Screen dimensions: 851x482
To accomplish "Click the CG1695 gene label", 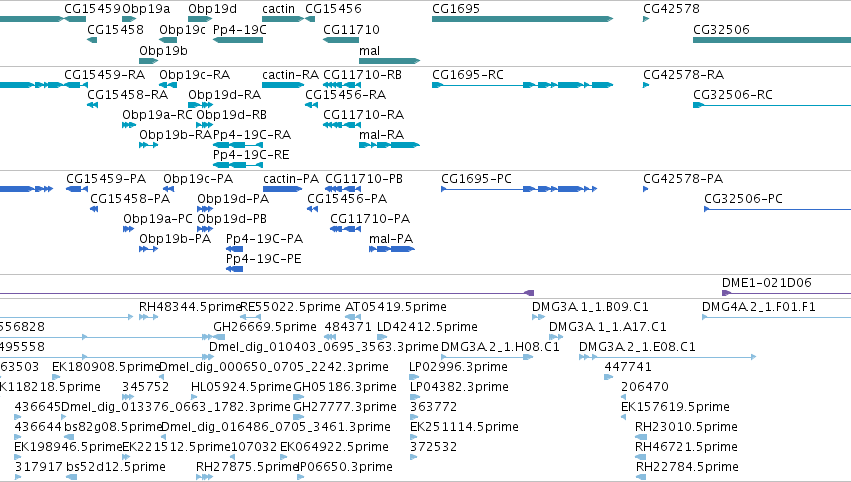I will [456, 9].
